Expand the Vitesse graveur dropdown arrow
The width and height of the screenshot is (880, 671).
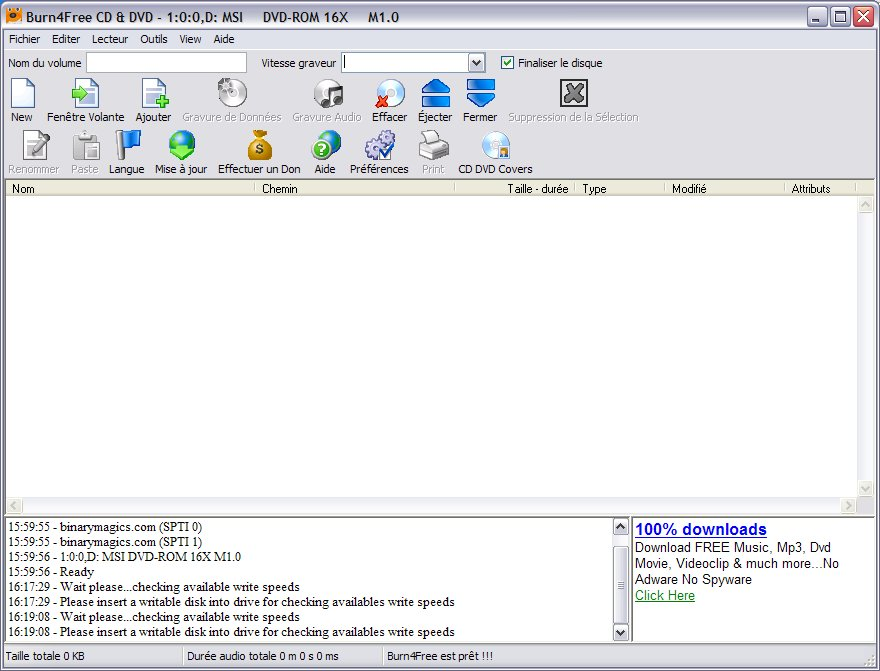(x=476, y=63)
